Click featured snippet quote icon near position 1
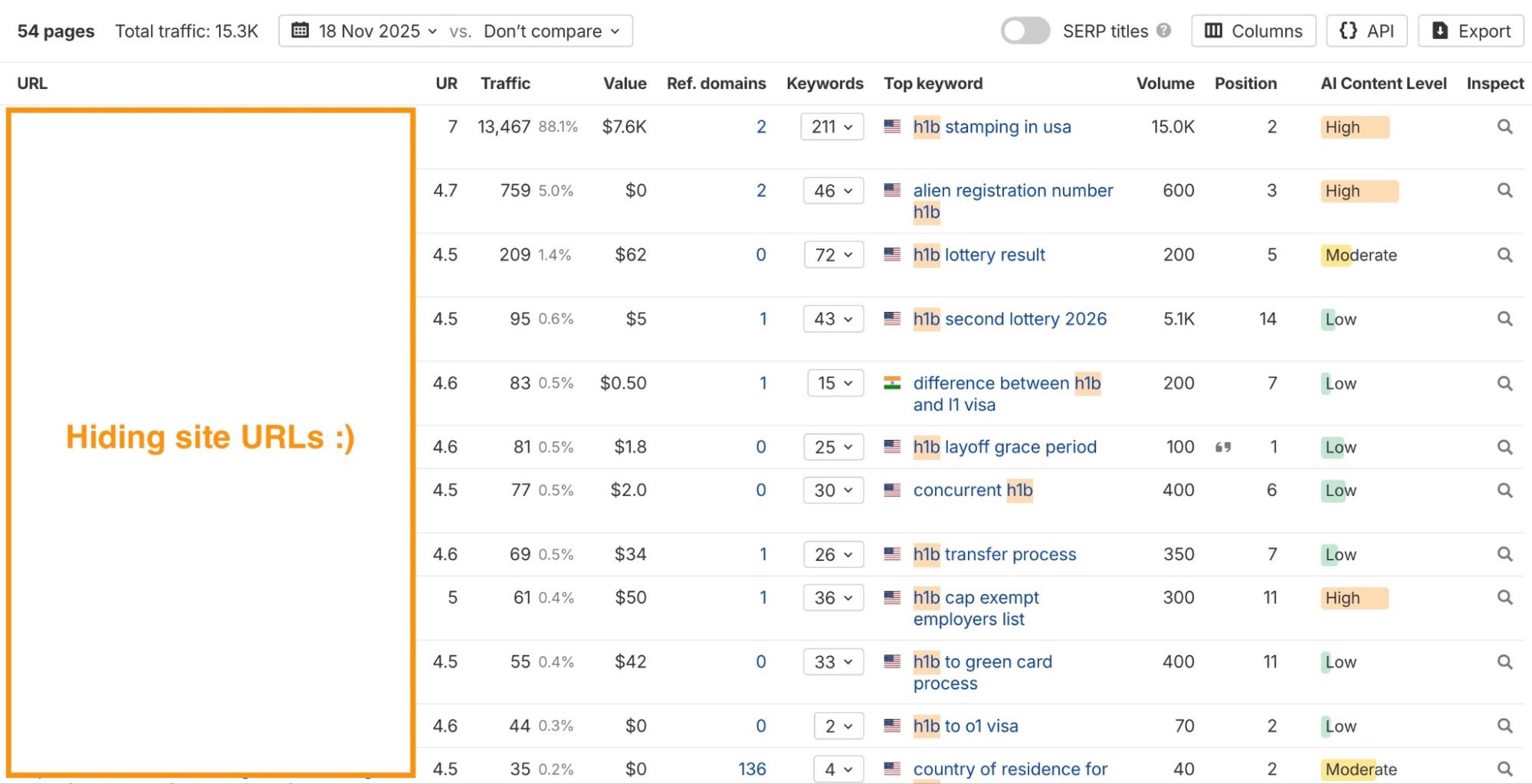 [1223, 448]
